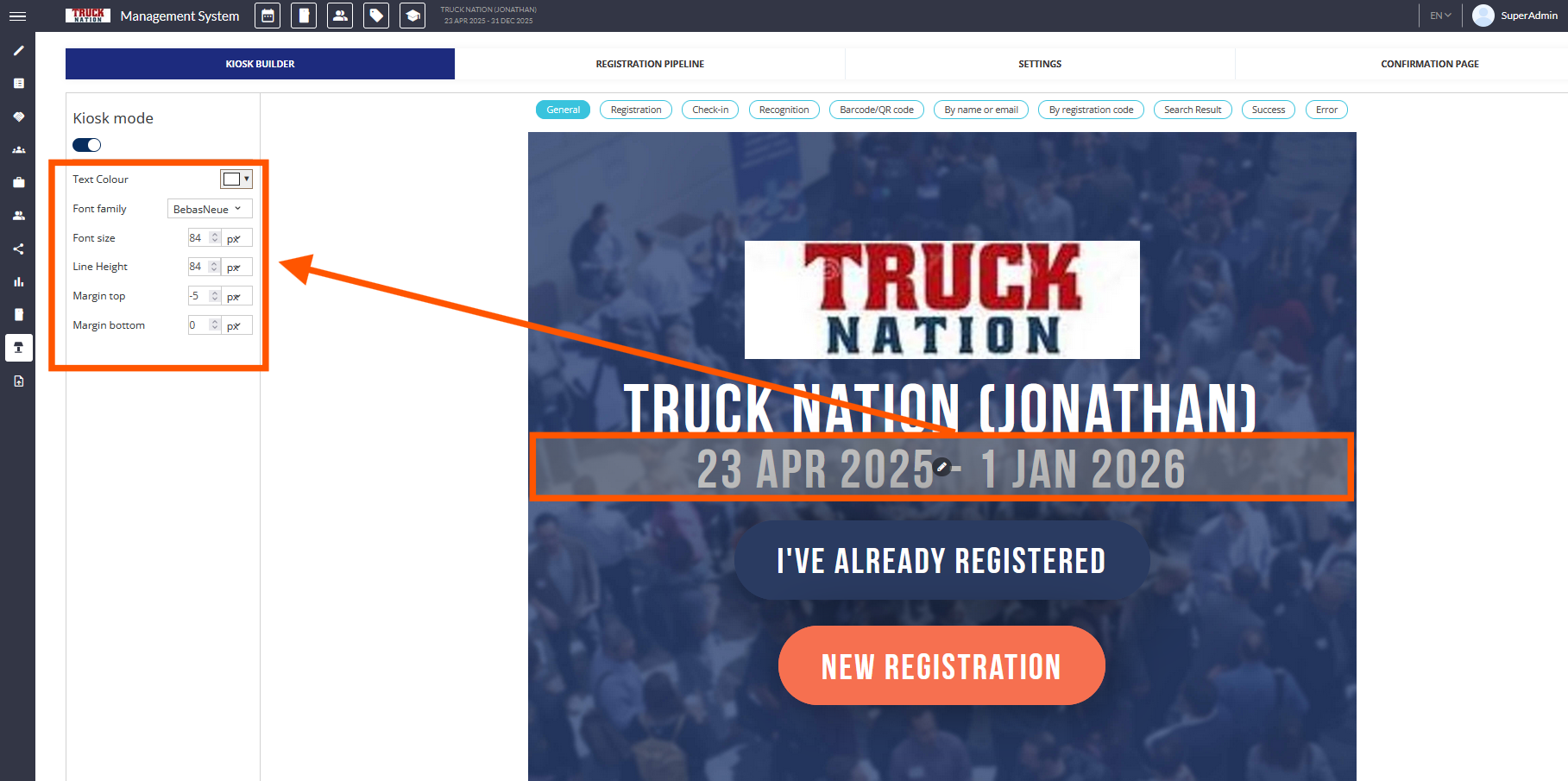Click the New Registration button
This screenshot has width=1568, height=781.
[x=941, y=666]
